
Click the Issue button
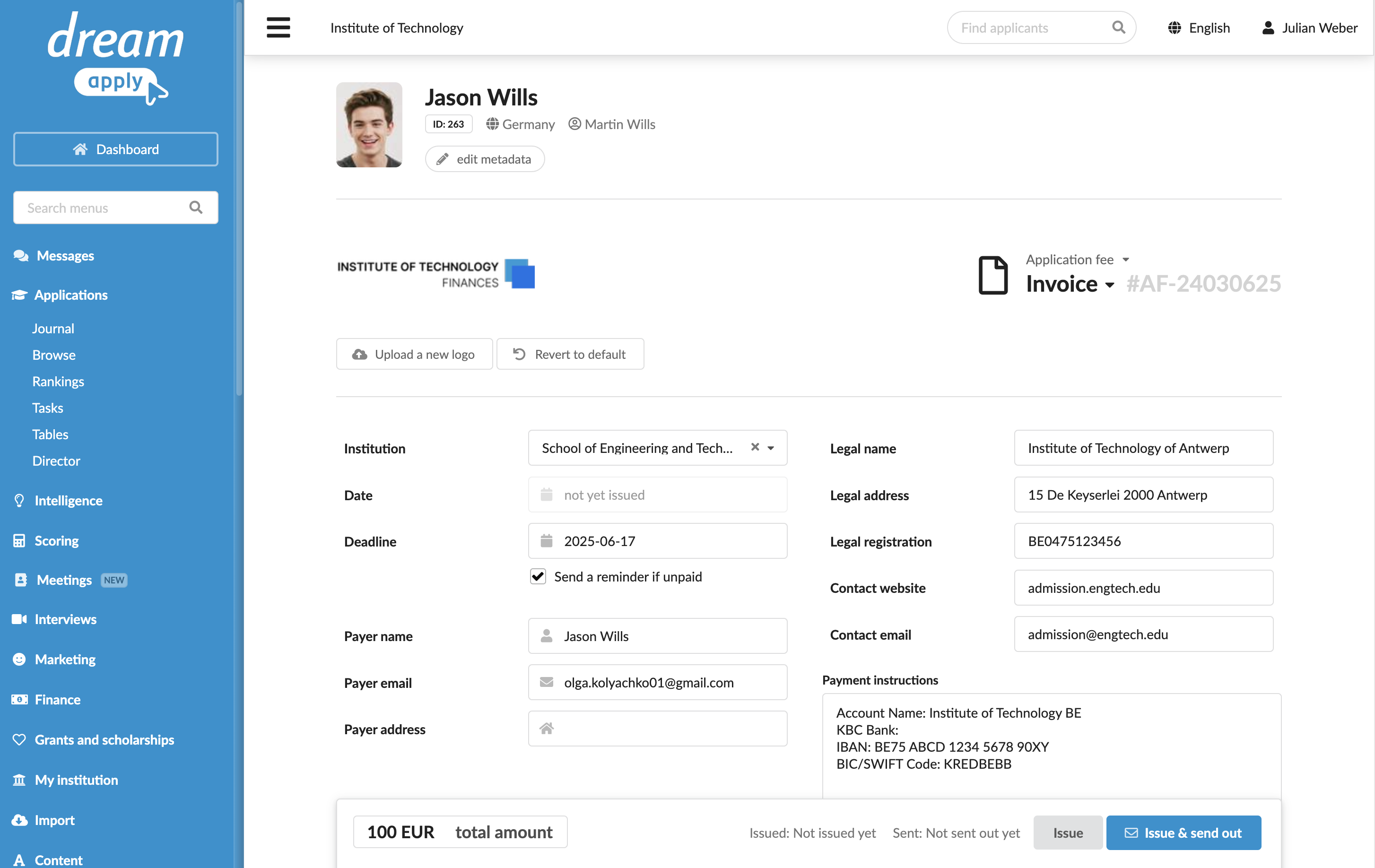1067,833
